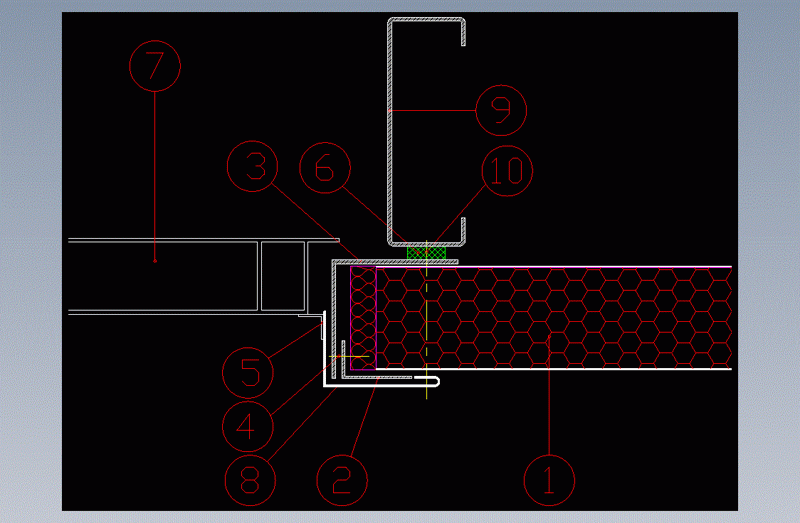Screen dimensions: 800x523
Task: Select the callout bubble numbered 8
Action: click(250, 479)
